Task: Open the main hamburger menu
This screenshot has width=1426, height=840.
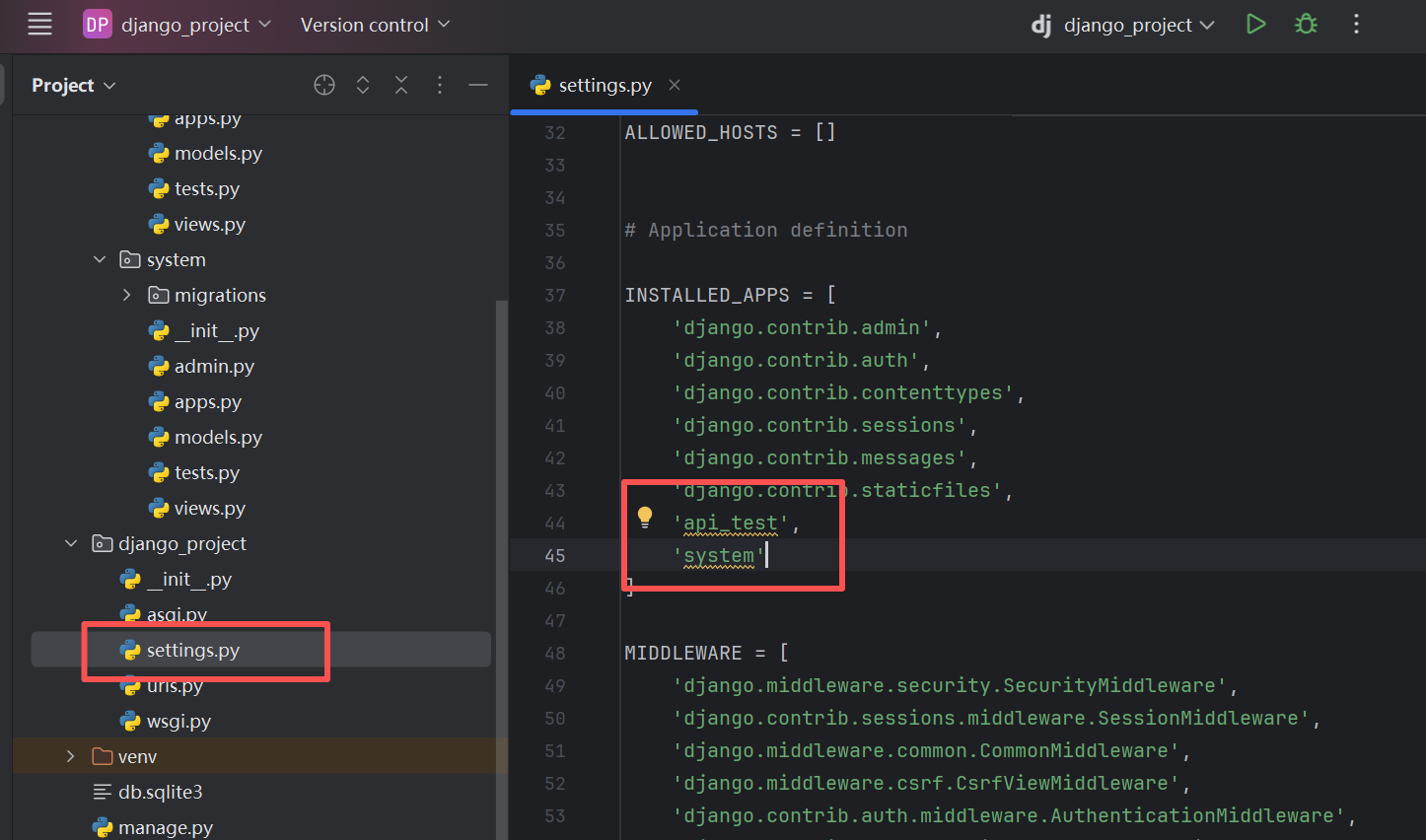Action: [x=39, y=25]
